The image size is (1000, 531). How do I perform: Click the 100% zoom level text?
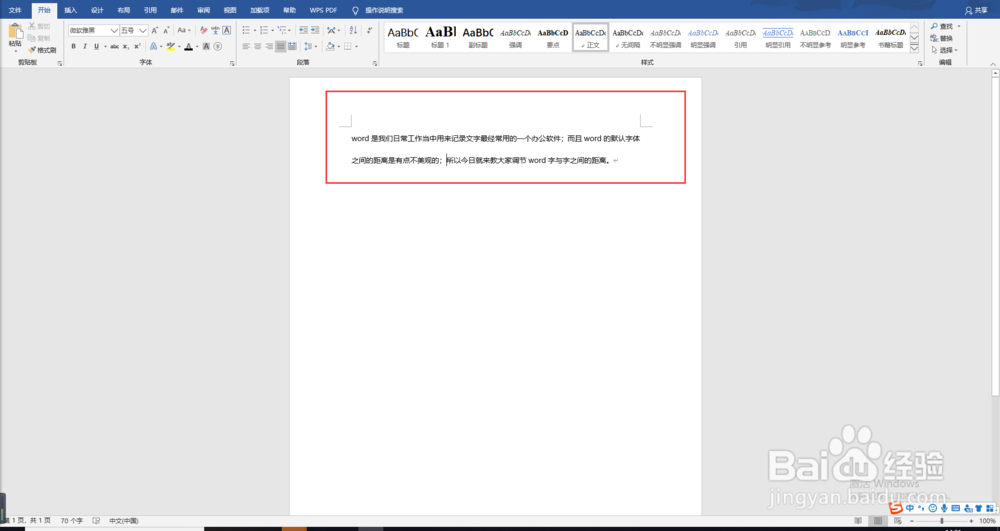tap(987, 521)
